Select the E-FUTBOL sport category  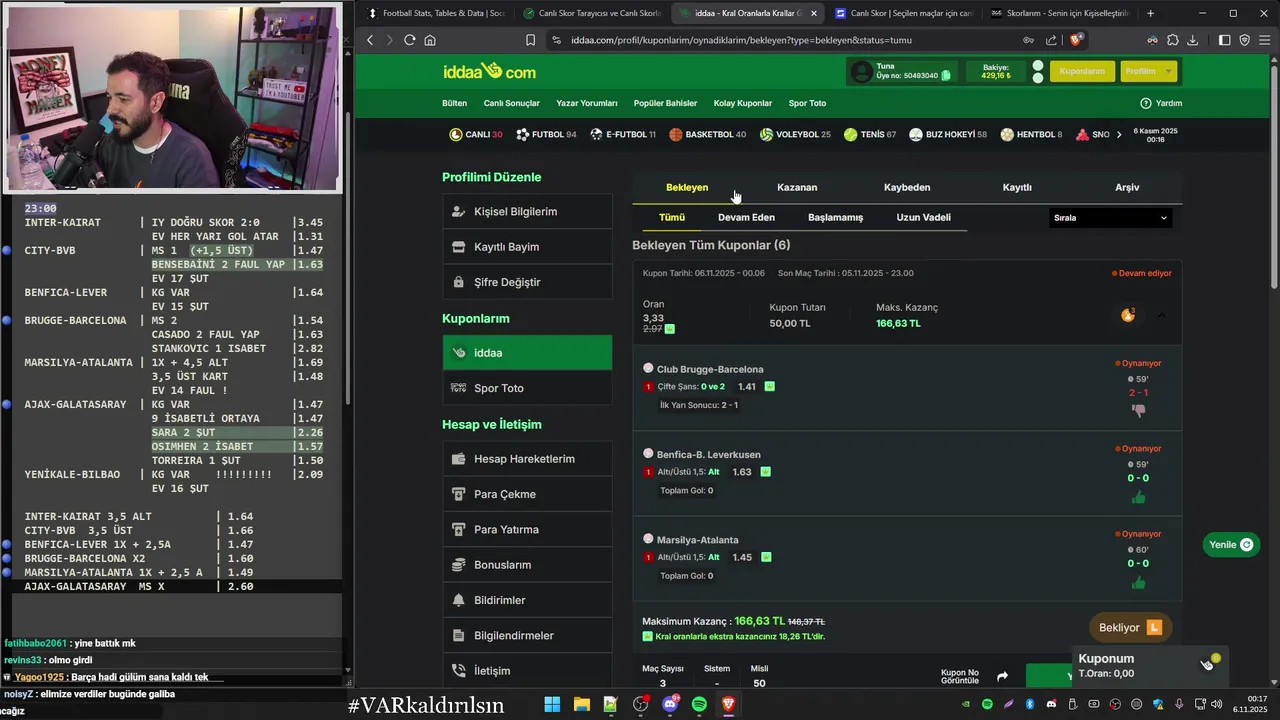623,134
